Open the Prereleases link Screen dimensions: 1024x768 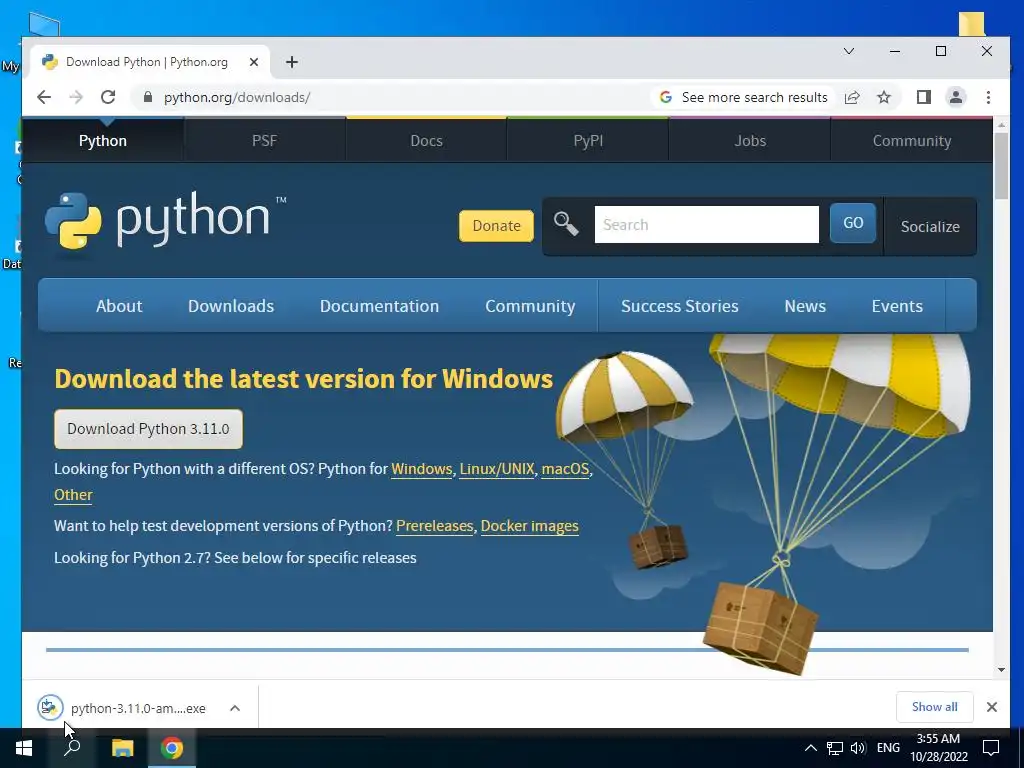coord(434,526)
